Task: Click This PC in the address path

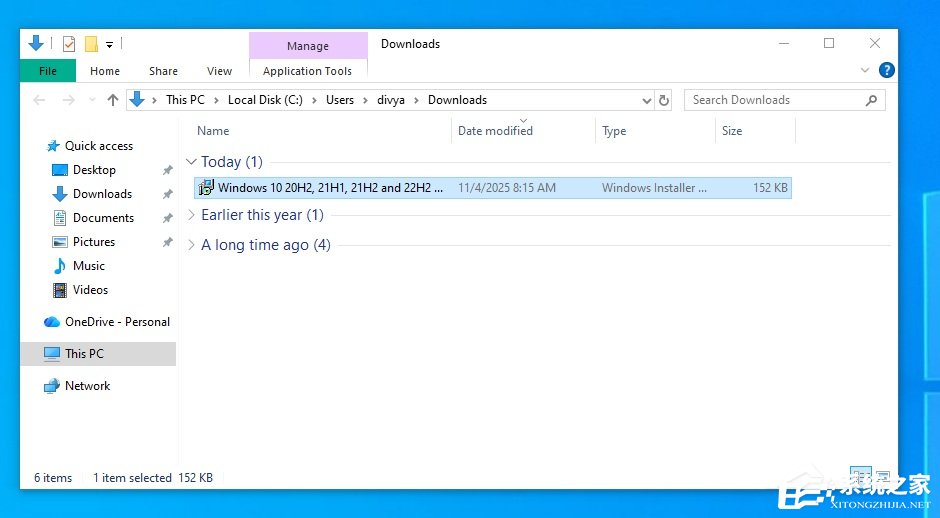Action: pos(185,100)
